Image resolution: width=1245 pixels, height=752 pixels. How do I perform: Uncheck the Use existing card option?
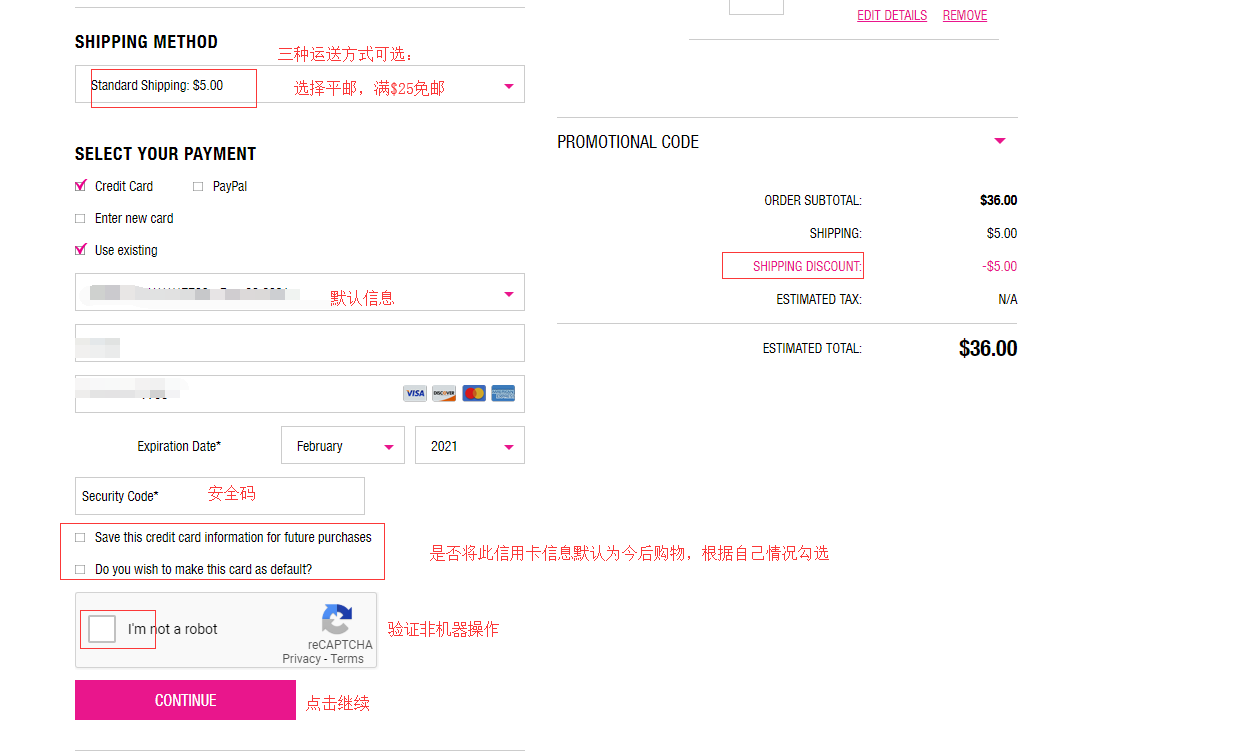pos(81,251)
